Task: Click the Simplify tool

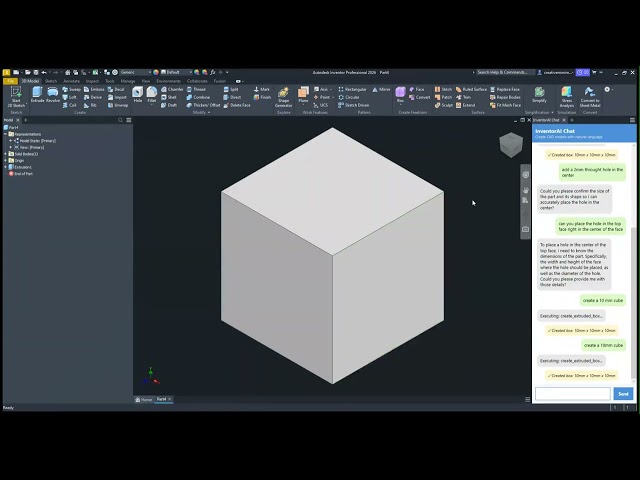Action: tap(539, 95)
